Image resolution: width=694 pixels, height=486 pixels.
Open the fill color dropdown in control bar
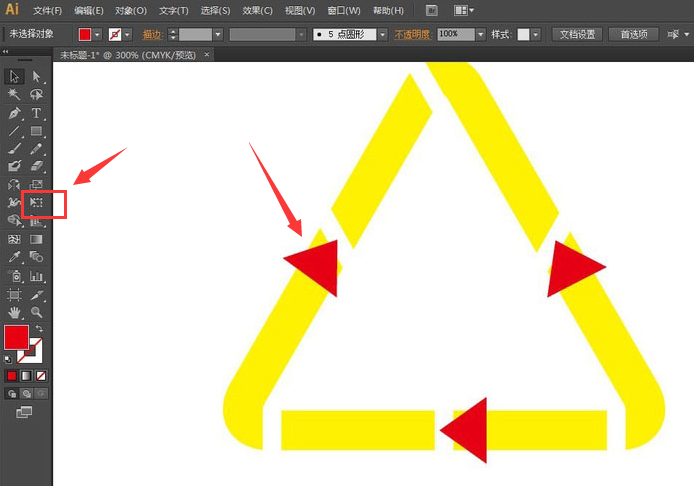pos(97,35)
